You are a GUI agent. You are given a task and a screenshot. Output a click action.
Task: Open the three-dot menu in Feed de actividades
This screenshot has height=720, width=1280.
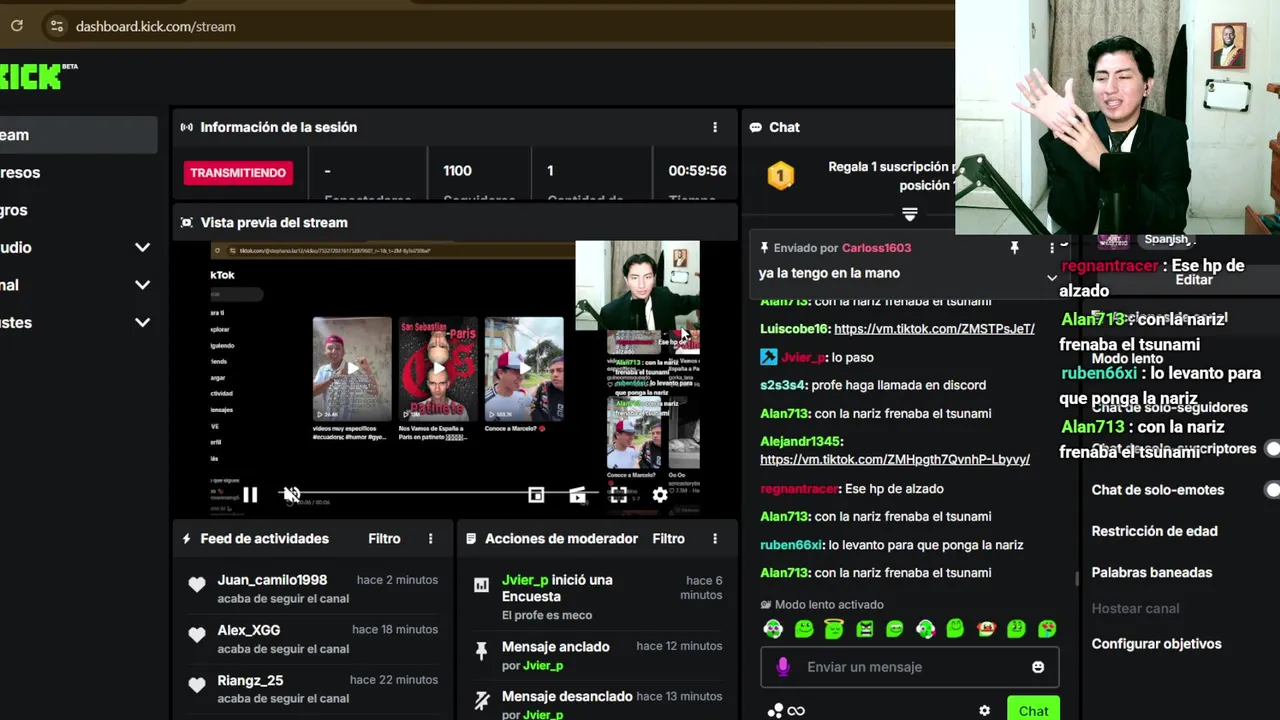click(431, 539)
